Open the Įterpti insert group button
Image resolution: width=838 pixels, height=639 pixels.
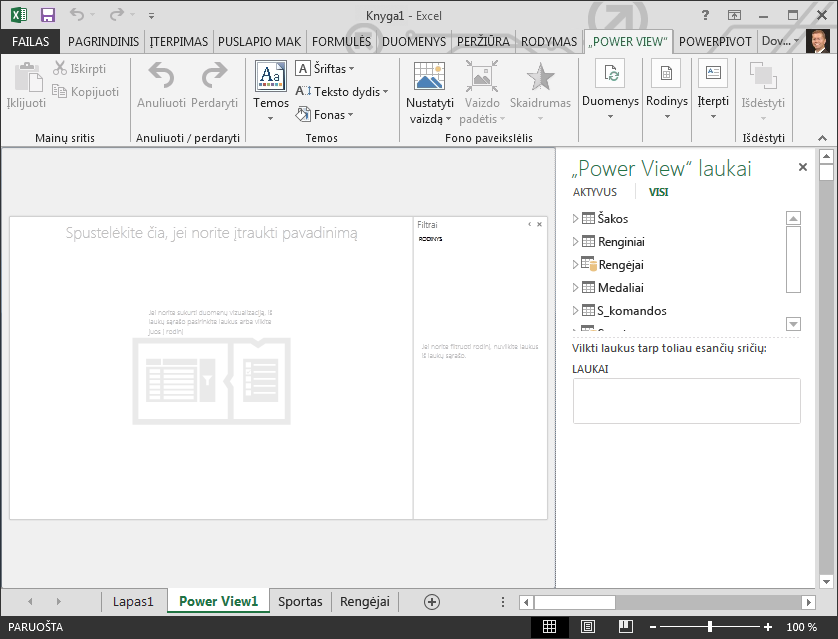pos(713,89)
